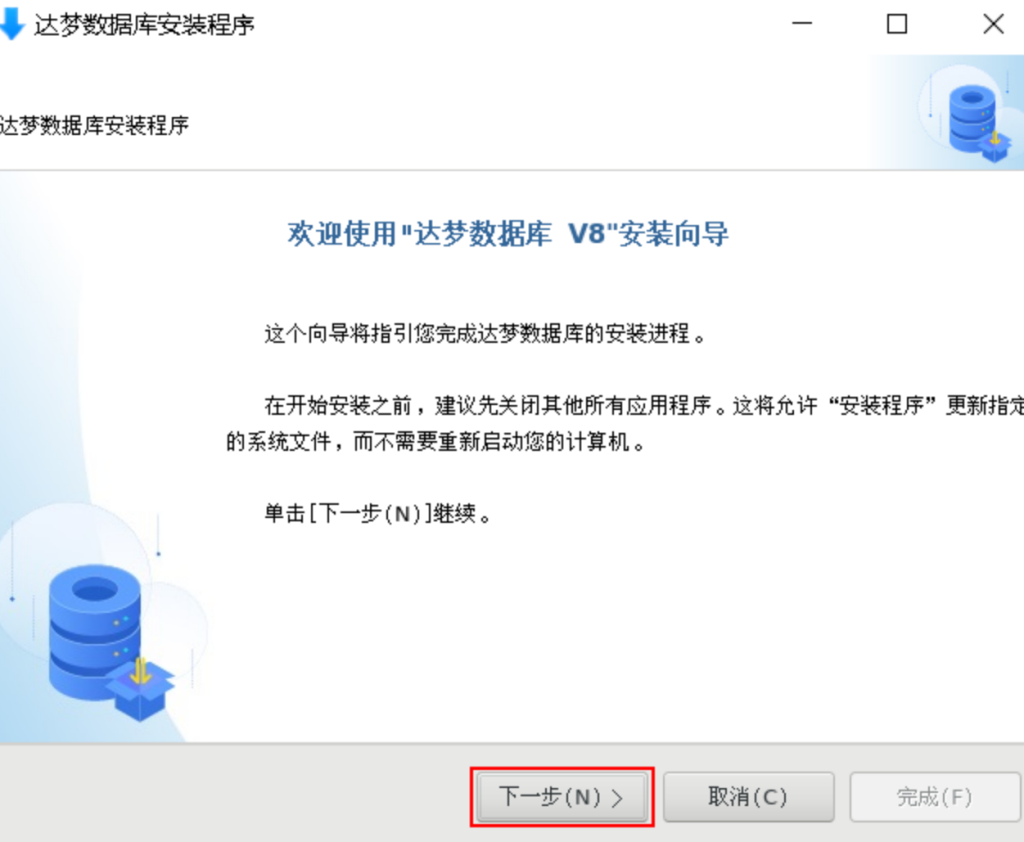Image resolution: width=1024 pixels, height=842 pixels.
Task: Proceed with the 下一步(N) button
Action: click(562, 797)
